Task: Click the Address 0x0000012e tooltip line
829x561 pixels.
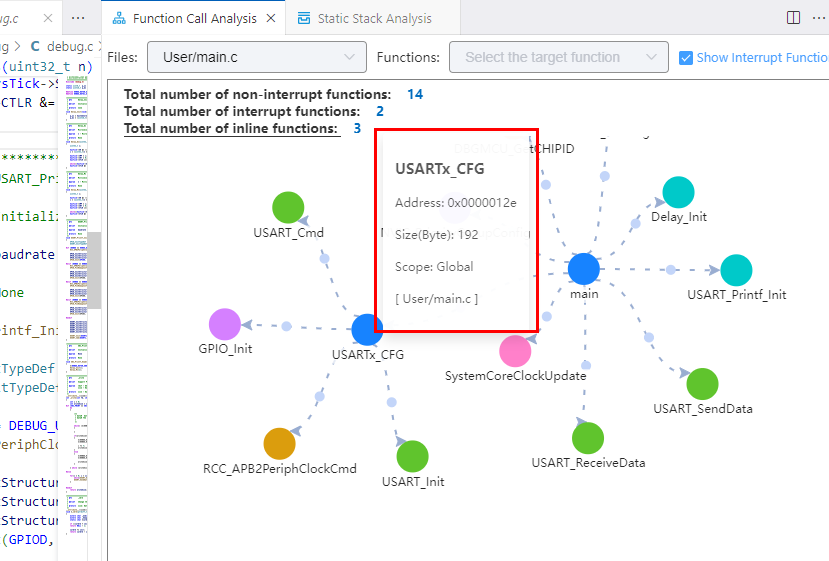Action: pyautogui.click(x=456, y=203)
